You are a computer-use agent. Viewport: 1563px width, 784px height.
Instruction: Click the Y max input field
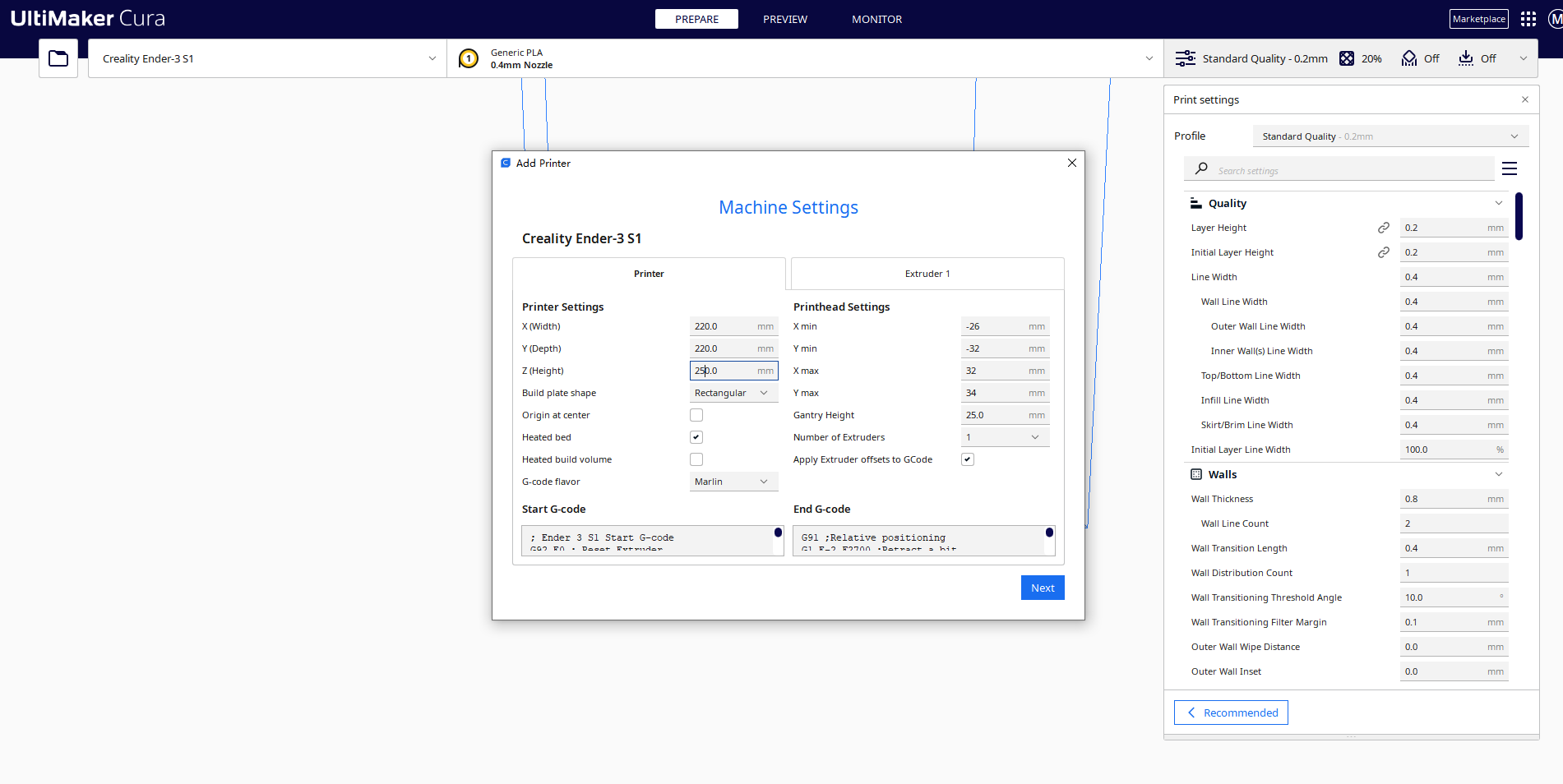click(x=1005, y=393)
